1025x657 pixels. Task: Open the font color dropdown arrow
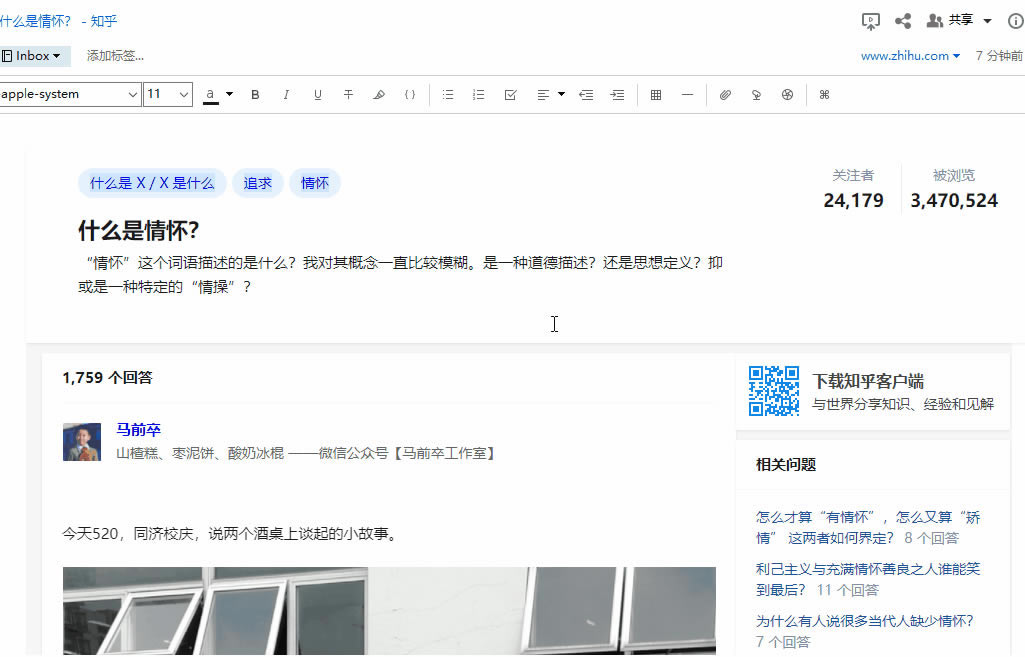point(229,94)
